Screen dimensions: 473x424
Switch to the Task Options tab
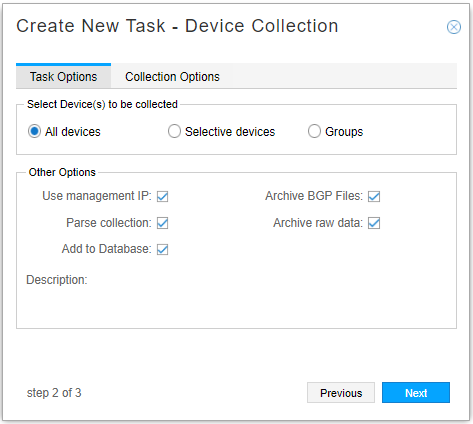63,76
